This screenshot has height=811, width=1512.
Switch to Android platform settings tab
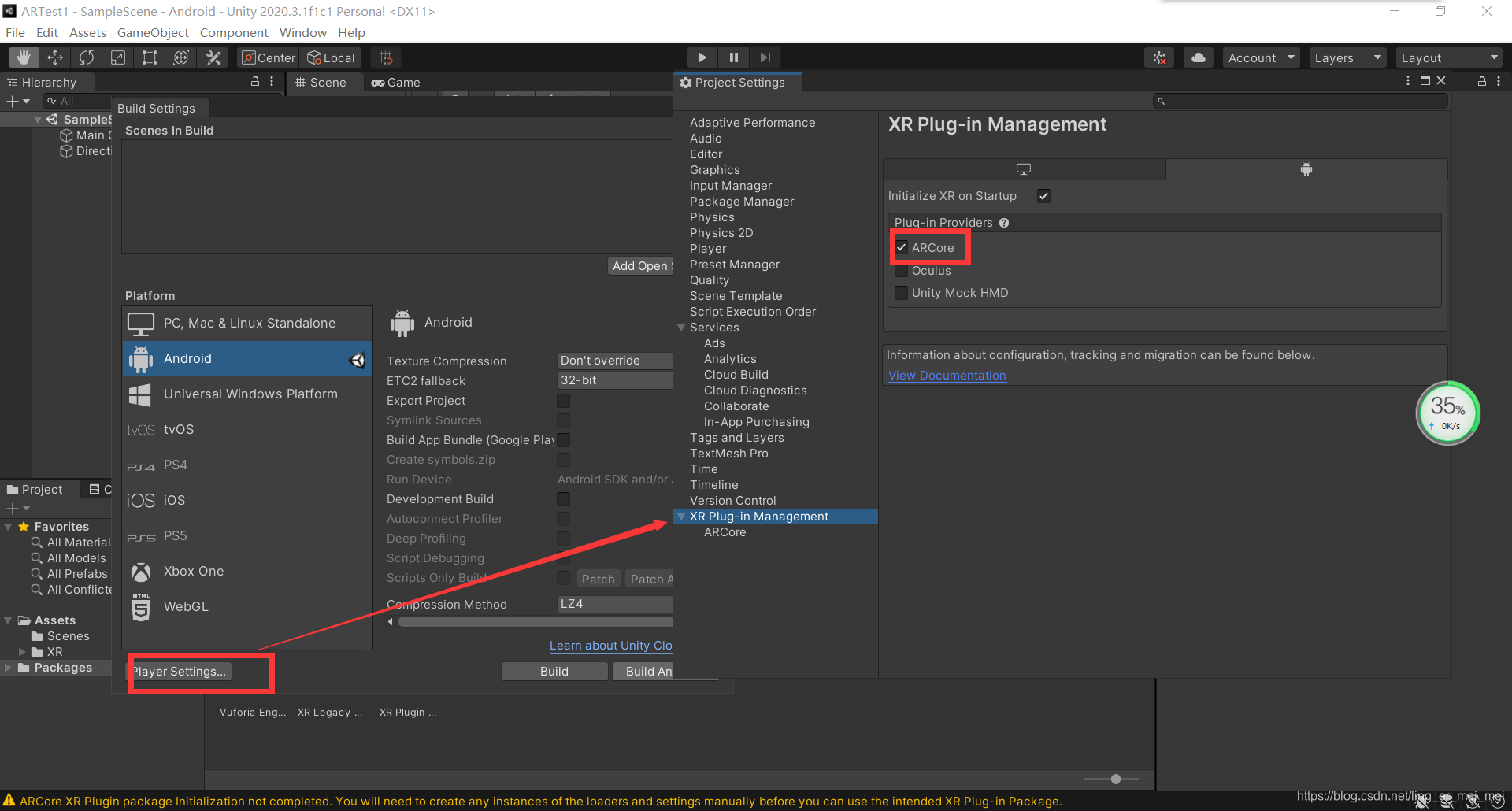(1306, 169)
